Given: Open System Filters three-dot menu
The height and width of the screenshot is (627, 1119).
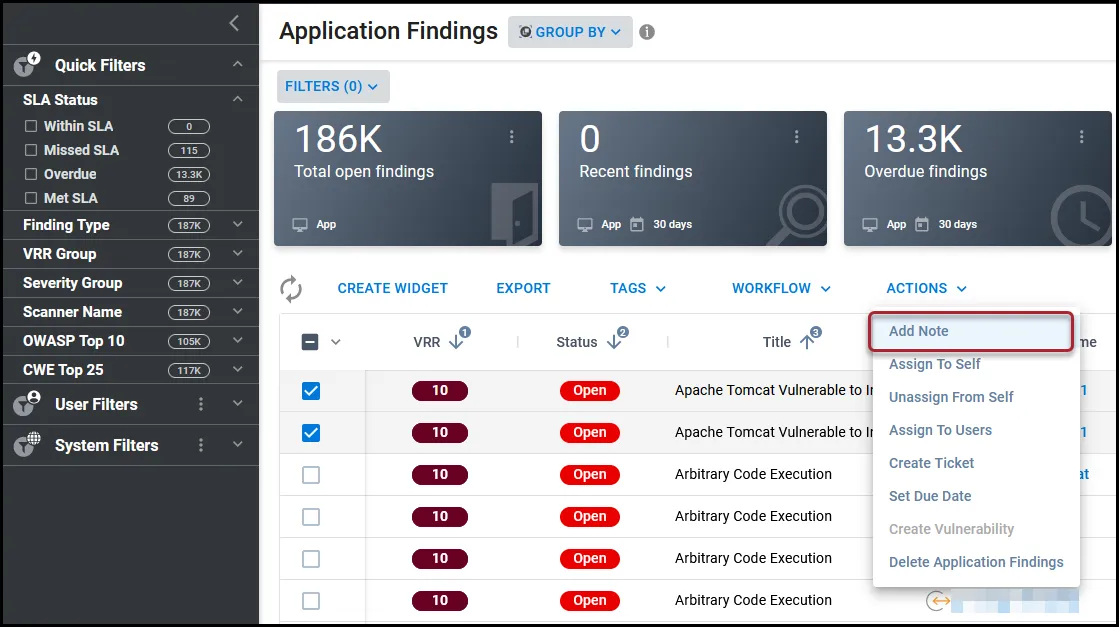Looking at the screenshot, I should click(x=201, y=445).
